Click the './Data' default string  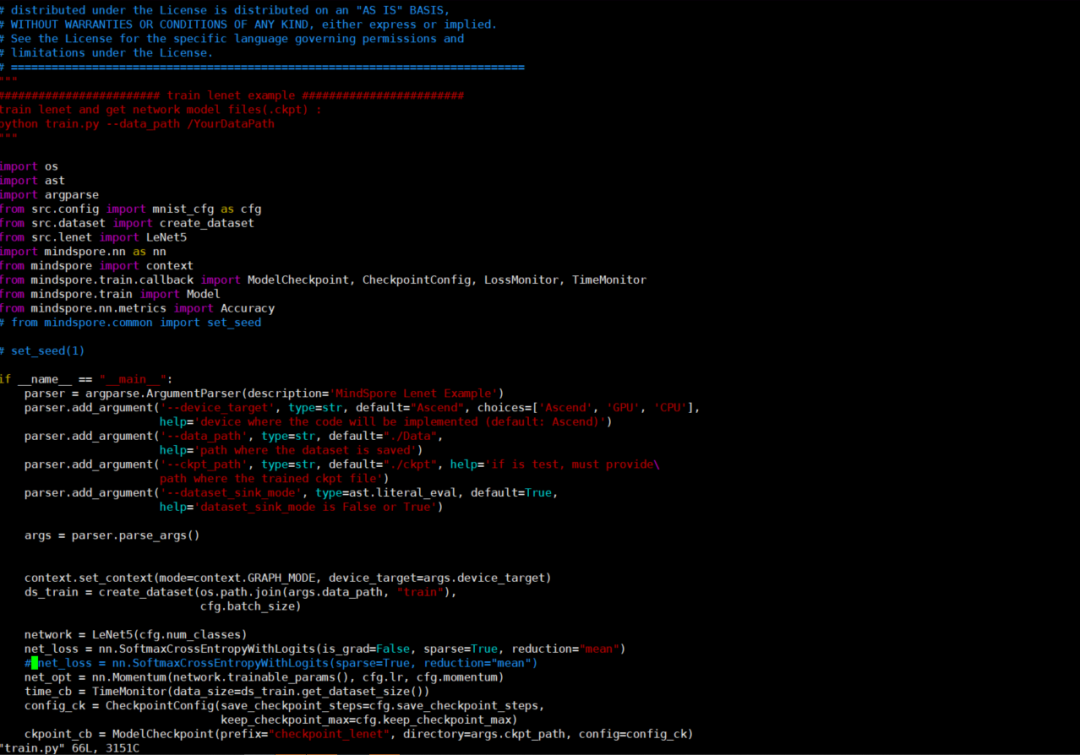pyautogui.click(x=411, y=436)
